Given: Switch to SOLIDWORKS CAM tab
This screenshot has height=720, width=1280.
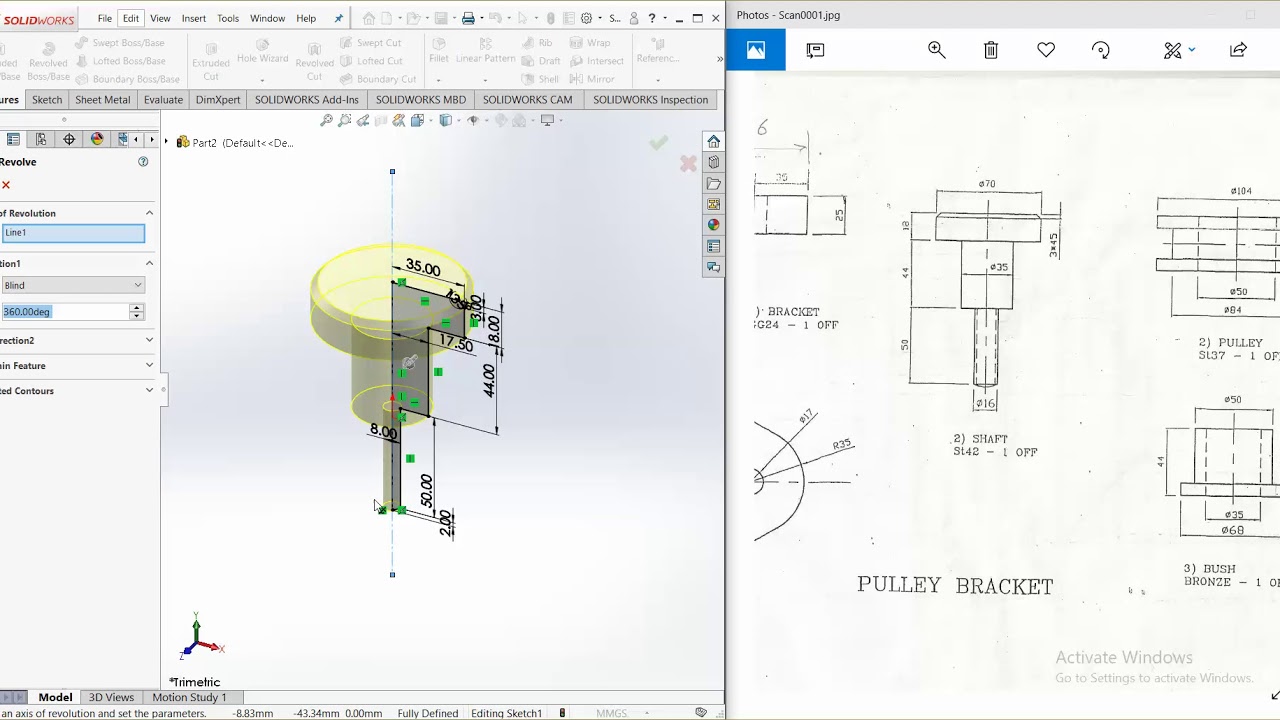Looking at the screenshot, I should (527, 100).
